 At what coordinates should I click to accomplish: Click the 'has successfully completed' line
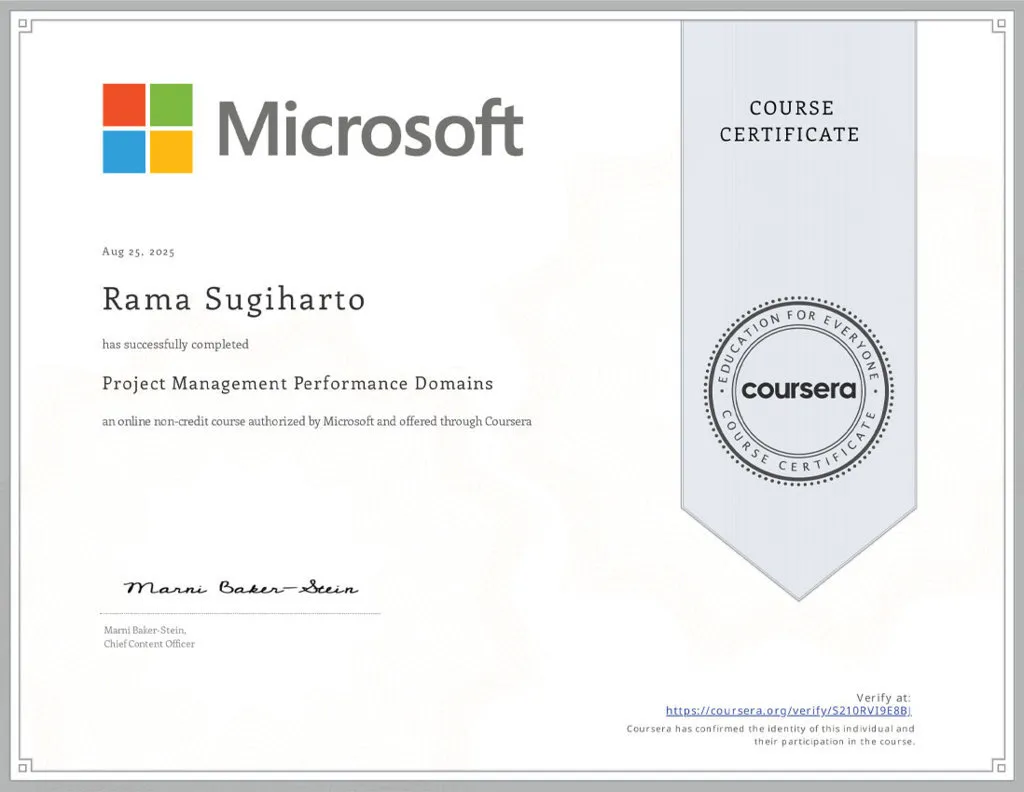click(x=175, y=344)
